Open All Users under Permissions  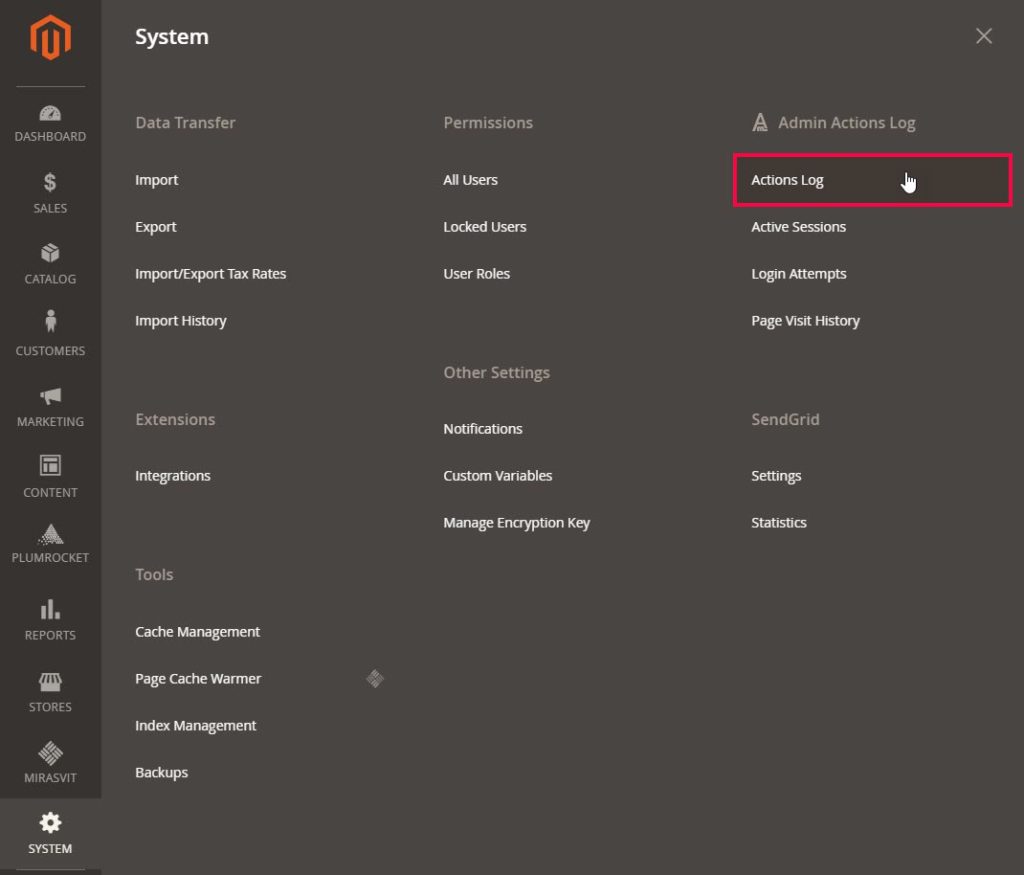click(471, 180)
